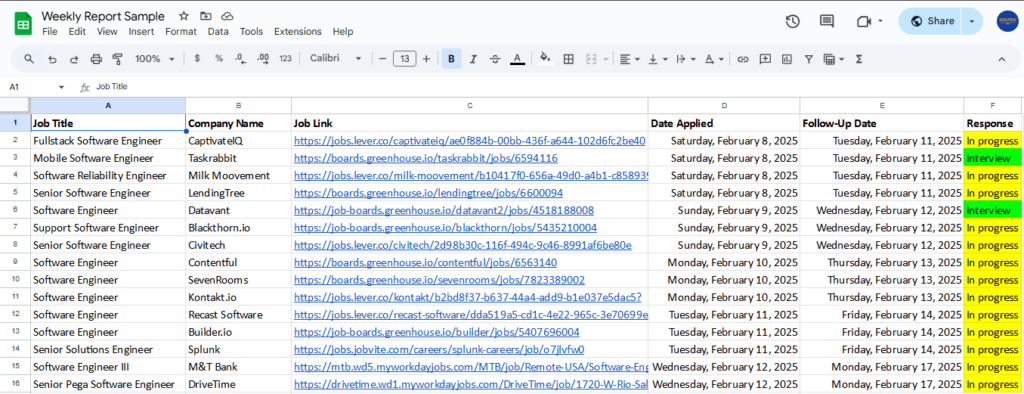Select the Taskrabbit Interview response cell
Screen dimensions: 1024x394
click(x=992, y=158)
